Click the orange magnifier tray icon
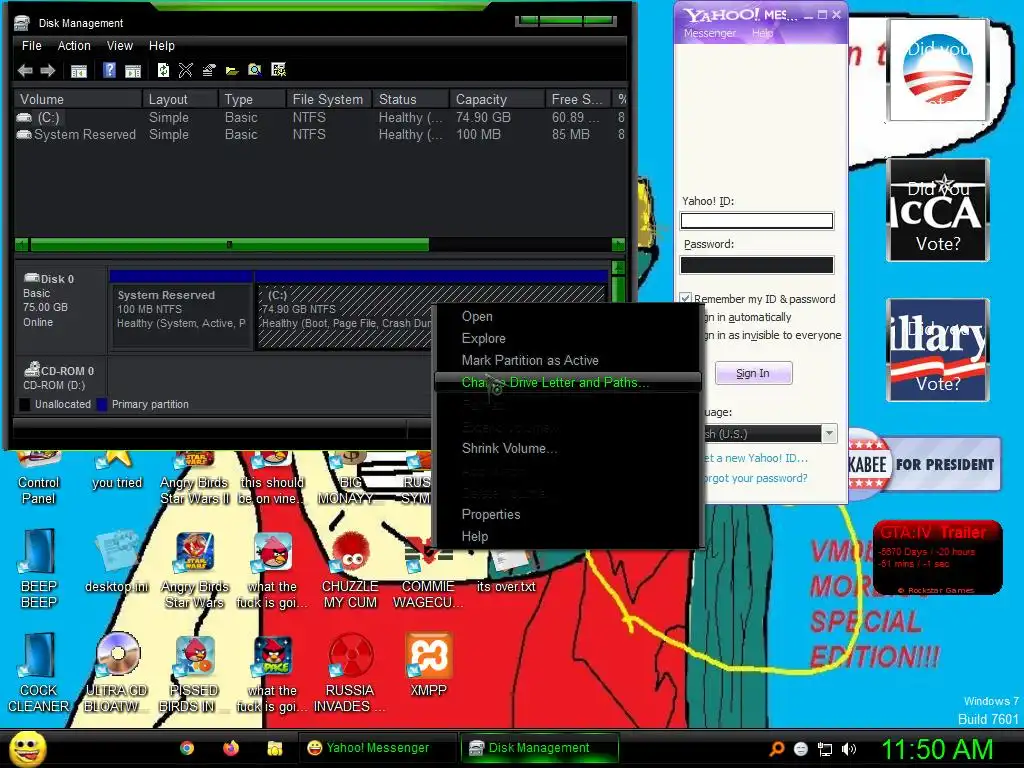The width and height of the screenshot is (1024, 768). pos(777,749)
